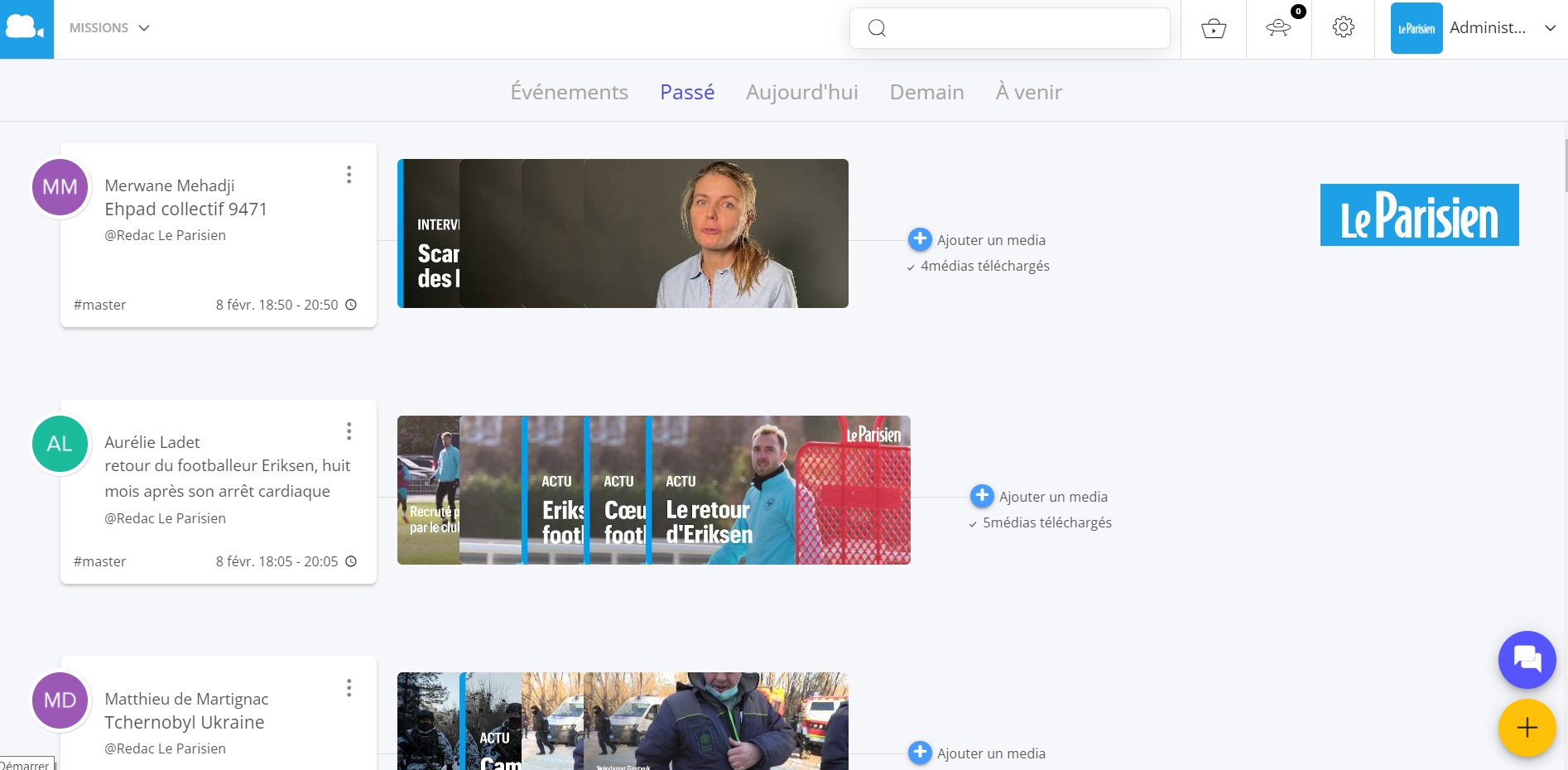Screen dimensions: 1568x770
Task: Open the Recruté par le club thumbnail
Action: click(428, 490)
